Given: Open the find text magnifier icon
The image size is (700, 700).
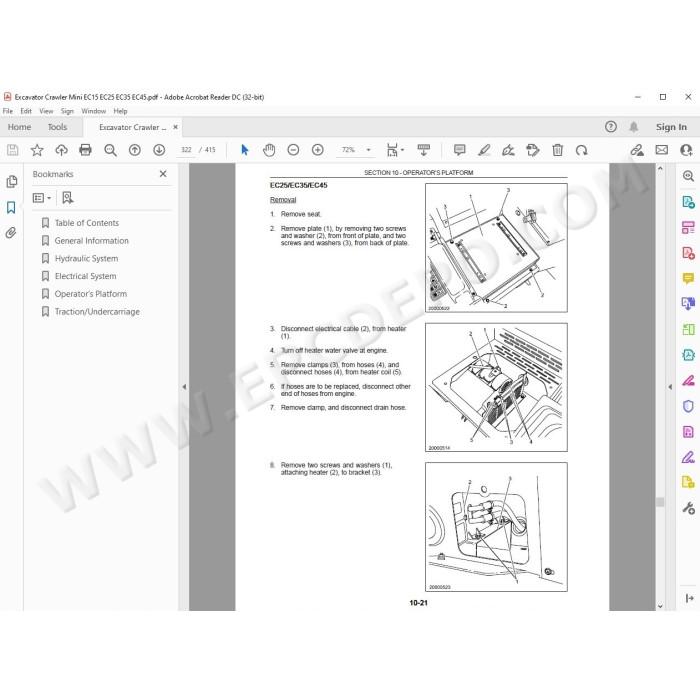Looking at the screenshot, I should (110, 150).
